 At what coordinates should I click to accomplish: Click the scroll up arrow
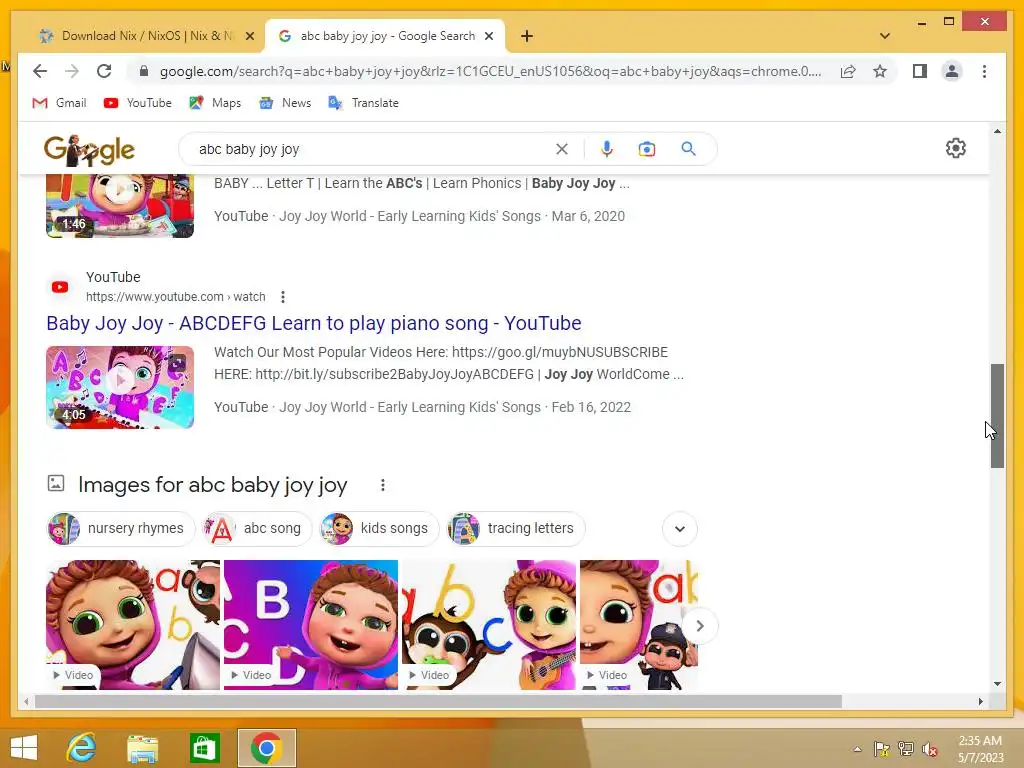[997, 131]
